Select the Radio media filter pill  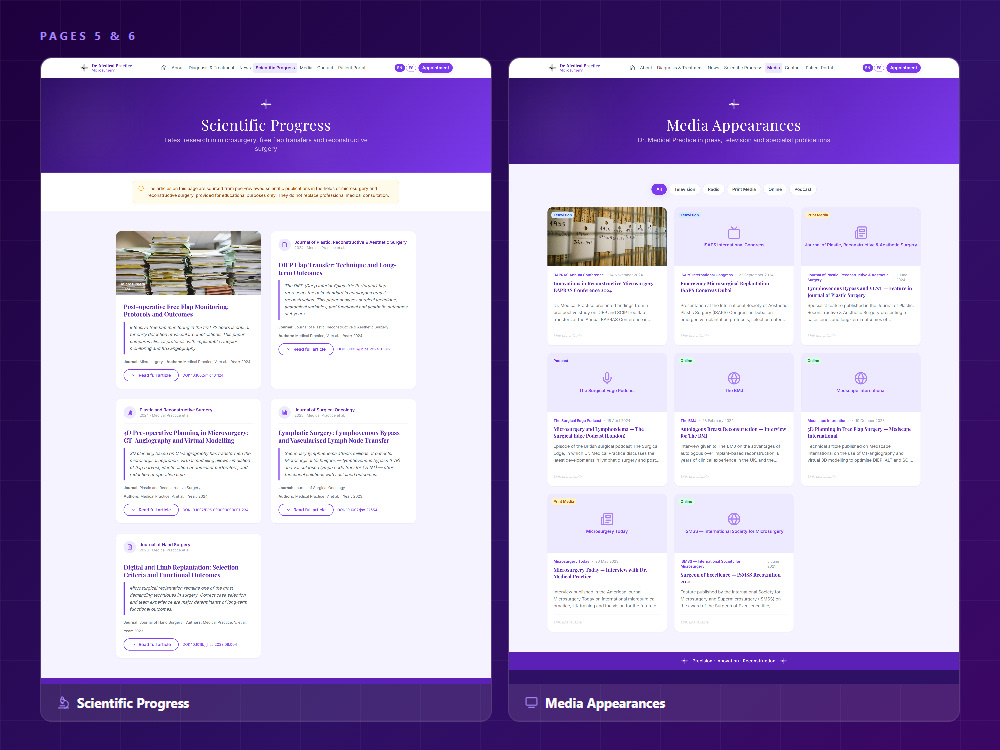tap(714, 189)
